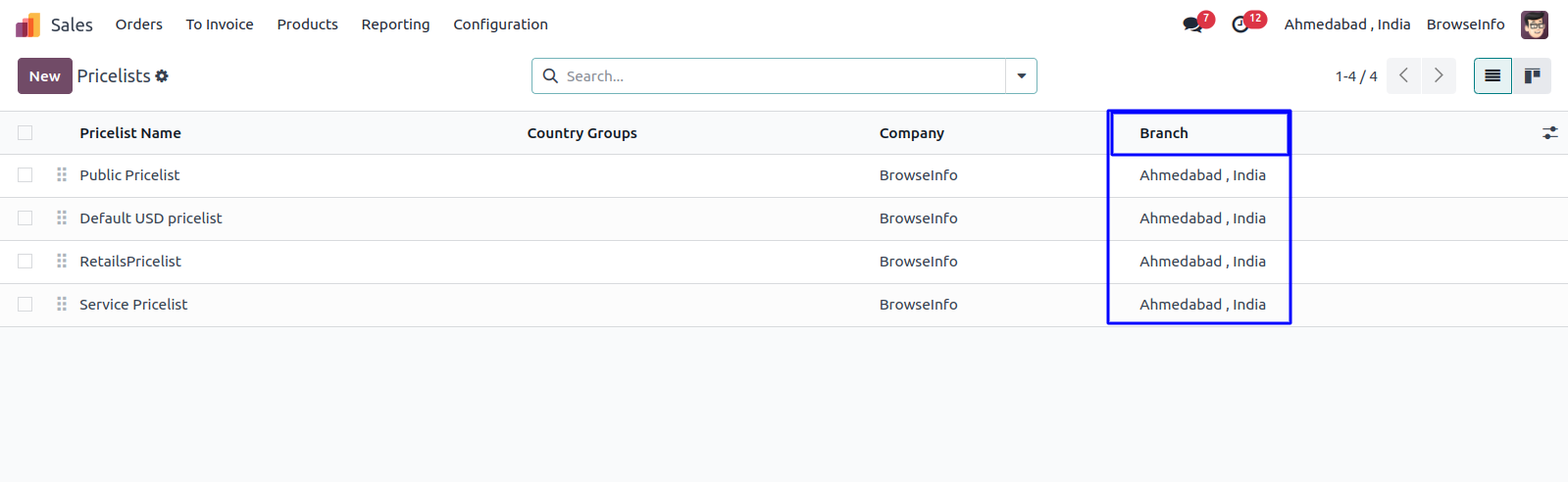Expand the search options dropdown arrow
Viewport: 1568px width, 482px height.
(1021, 75)
